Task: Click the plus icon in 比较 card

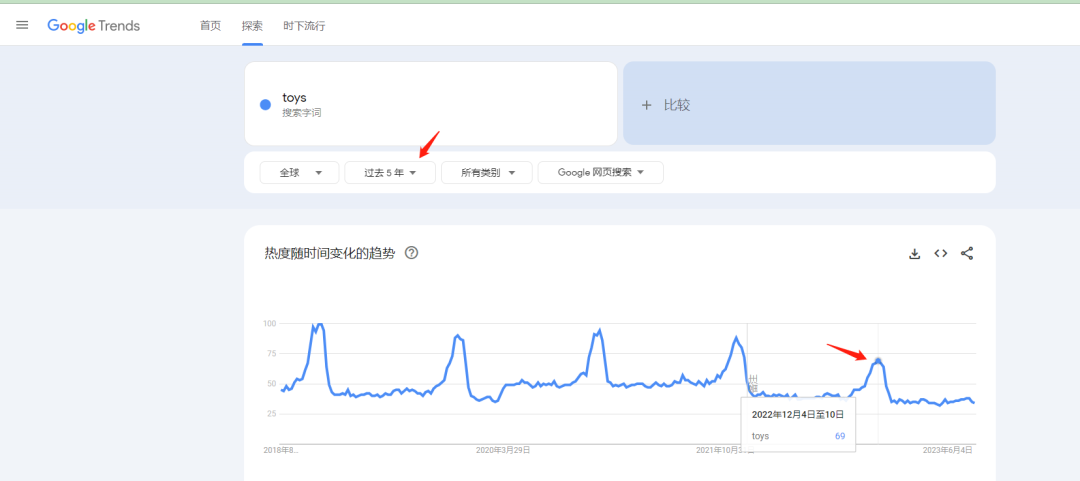Action: click(647, 104)
